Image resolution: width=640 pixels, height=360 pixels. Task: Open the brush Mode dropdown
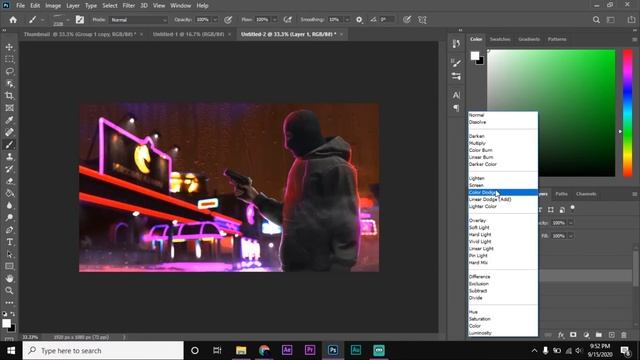point(139,20)
